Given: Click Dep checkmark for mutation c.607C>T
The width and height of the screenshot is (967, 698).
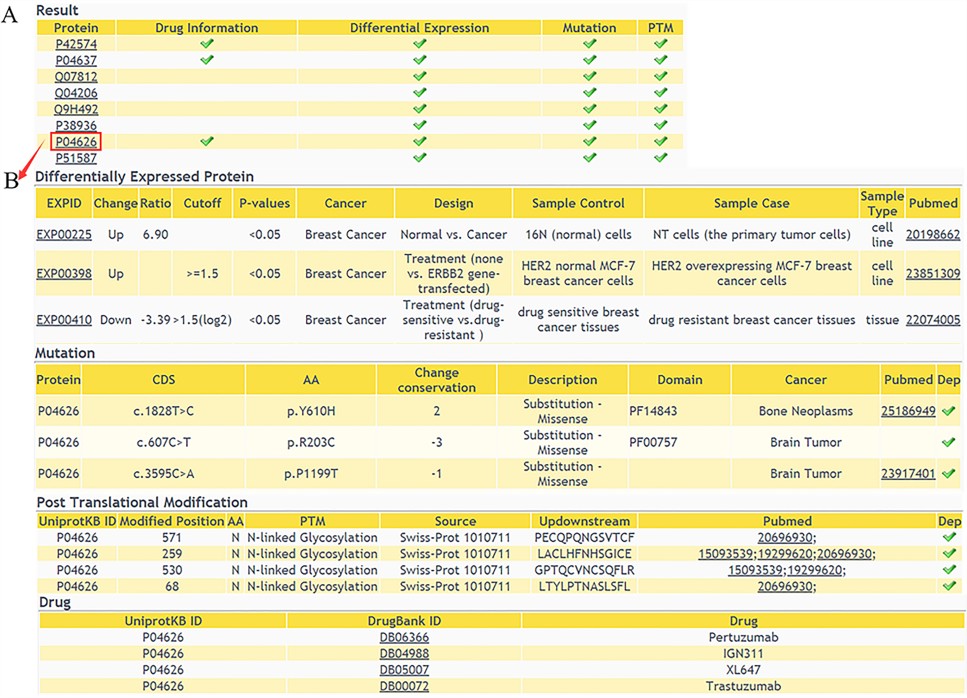Looking at the screenshot, I should (948, 441).
